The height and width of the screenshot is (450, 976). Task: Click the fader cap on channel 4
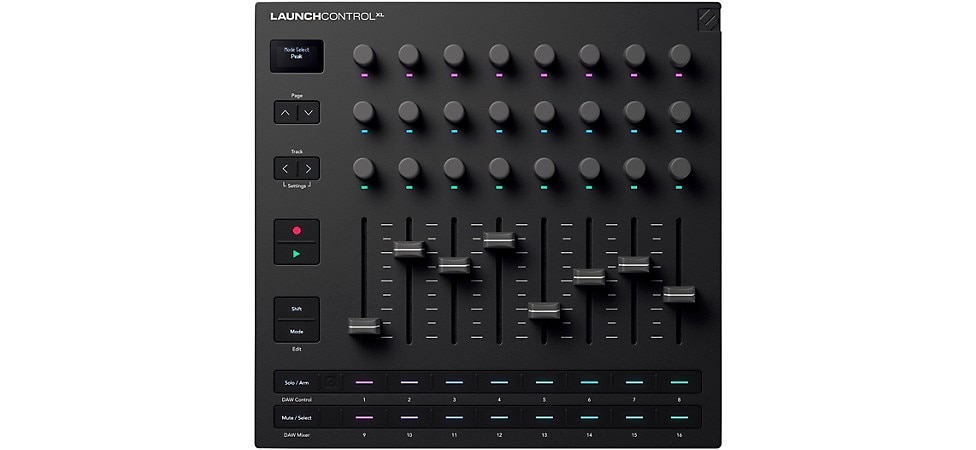click(499, 240)
